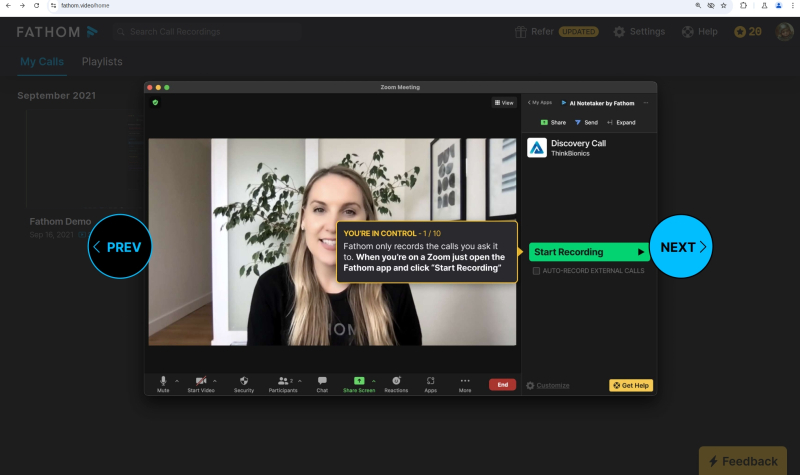Advance the tour with NEXT
This screenshot has width=800, height=475.
coord(681,247)
